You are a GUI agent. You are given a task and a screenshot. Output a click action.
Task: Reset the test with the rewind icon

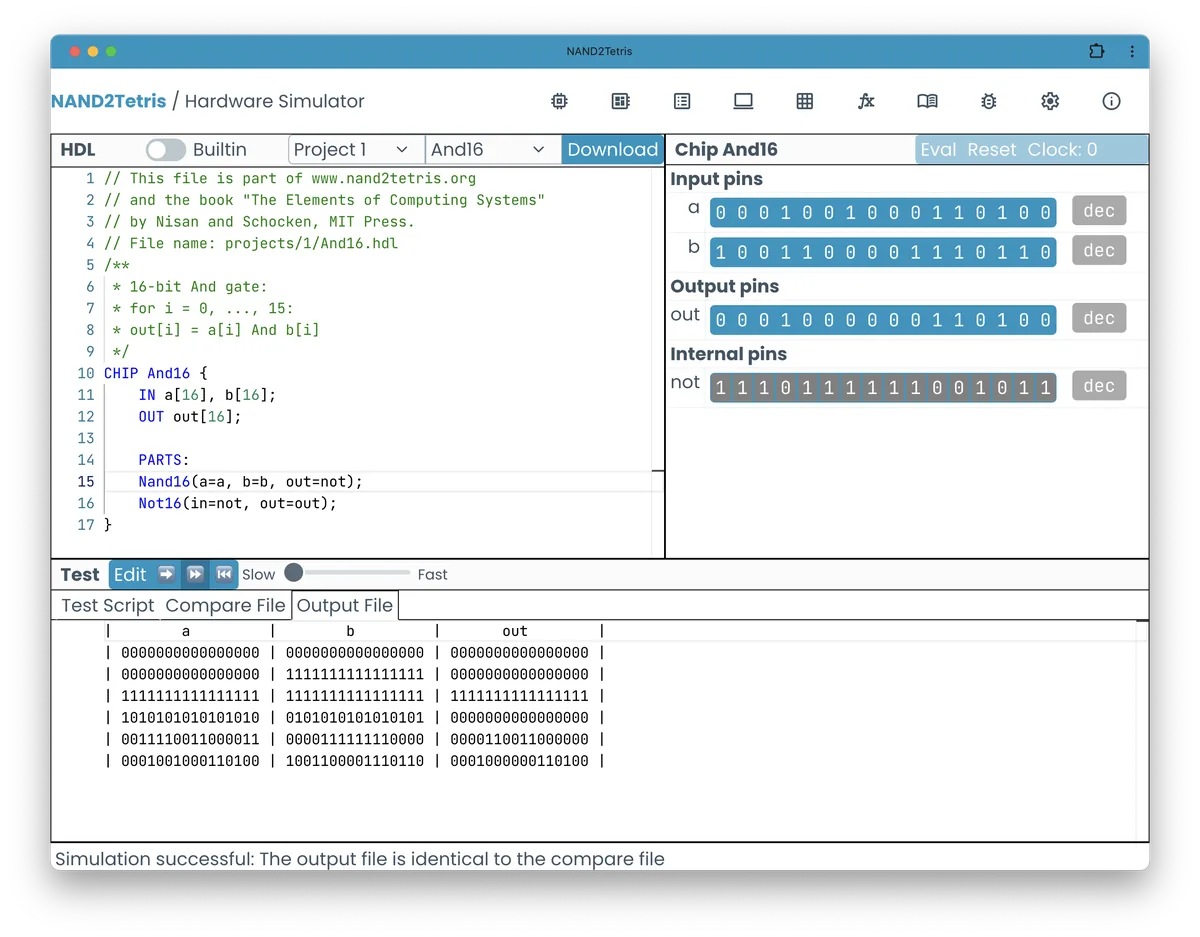(225, 574)
